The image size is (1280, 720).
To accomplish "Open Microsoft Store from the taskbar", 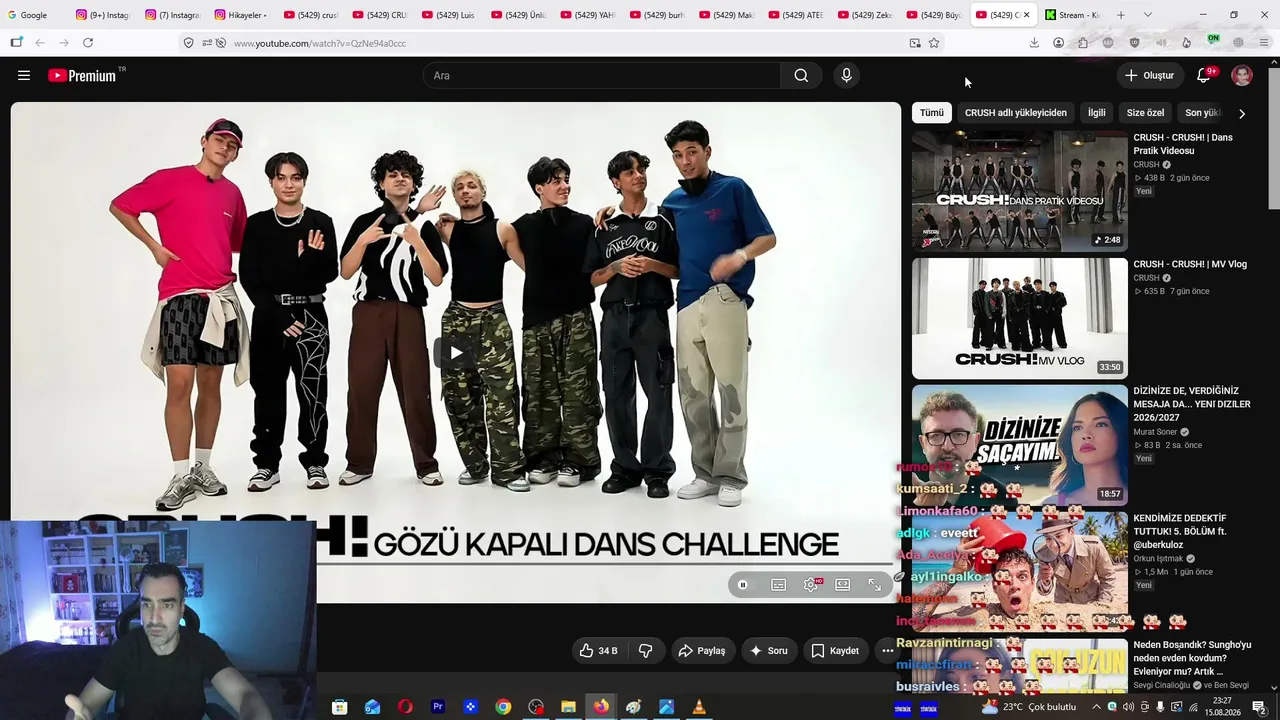I will (x=339, y=707).
